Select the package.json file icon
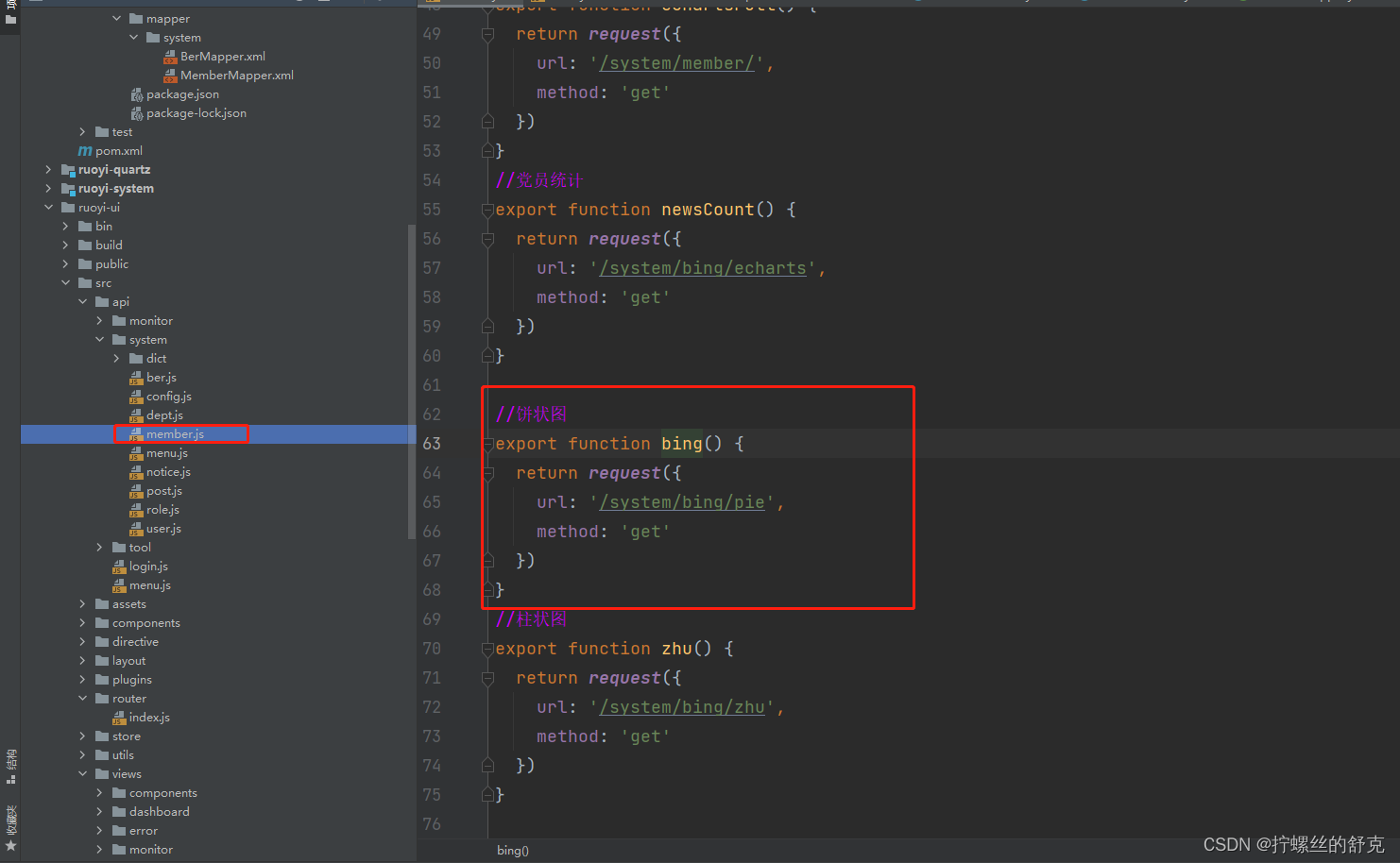The width and height of the screenshot is (1400, 863). click(x=136, y=94)
